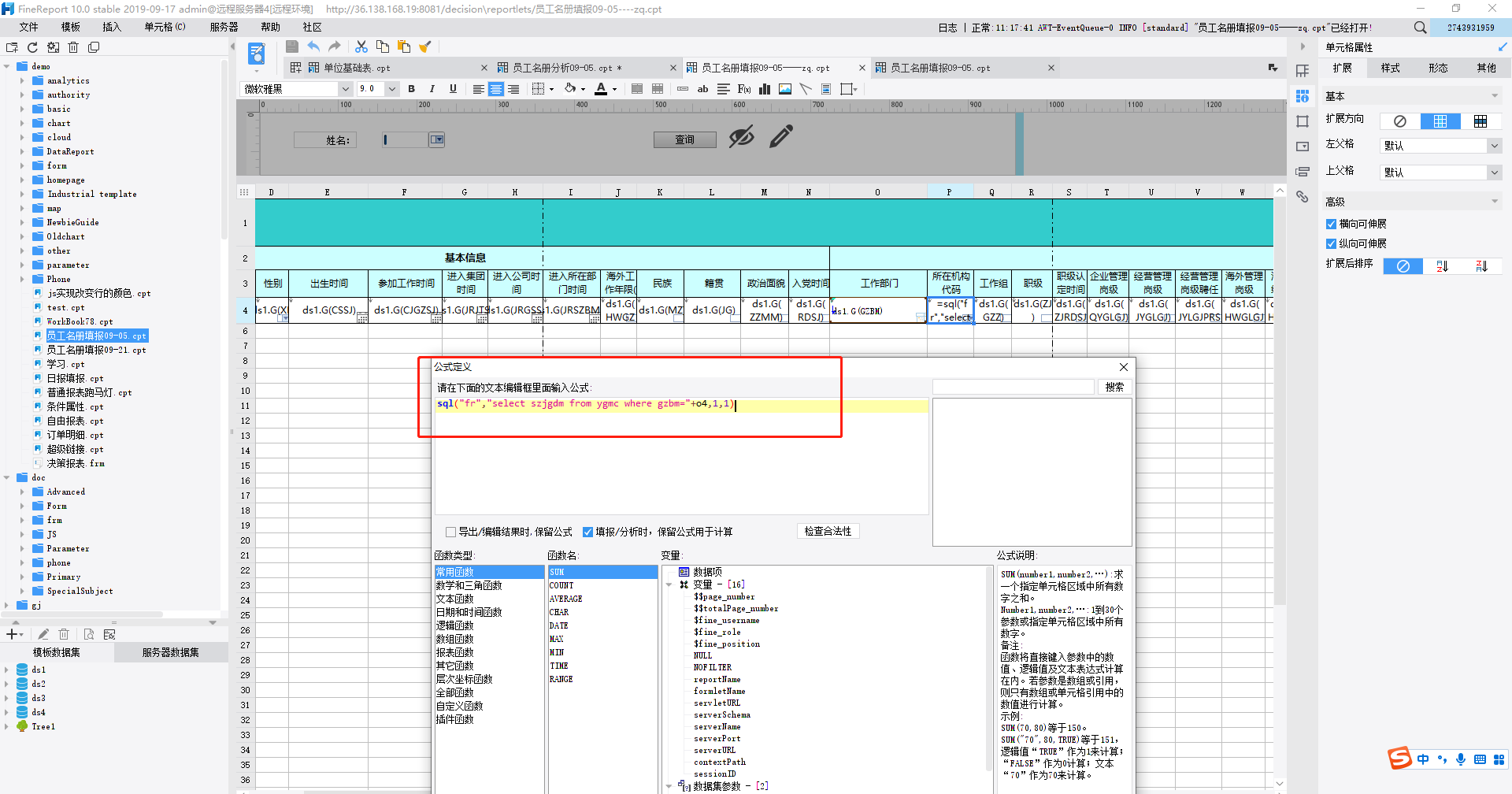Image resolution: width=1512 pixels, height=794 pixels.
Task: Apply italic formatting
Action: (432, 89)
